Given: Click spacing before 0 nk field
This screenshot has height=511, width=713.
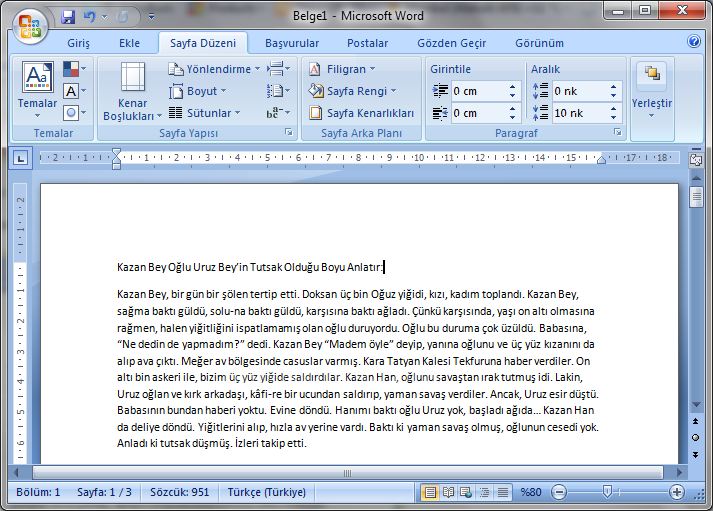Looking at the screenshot, I should coord(579,91).
